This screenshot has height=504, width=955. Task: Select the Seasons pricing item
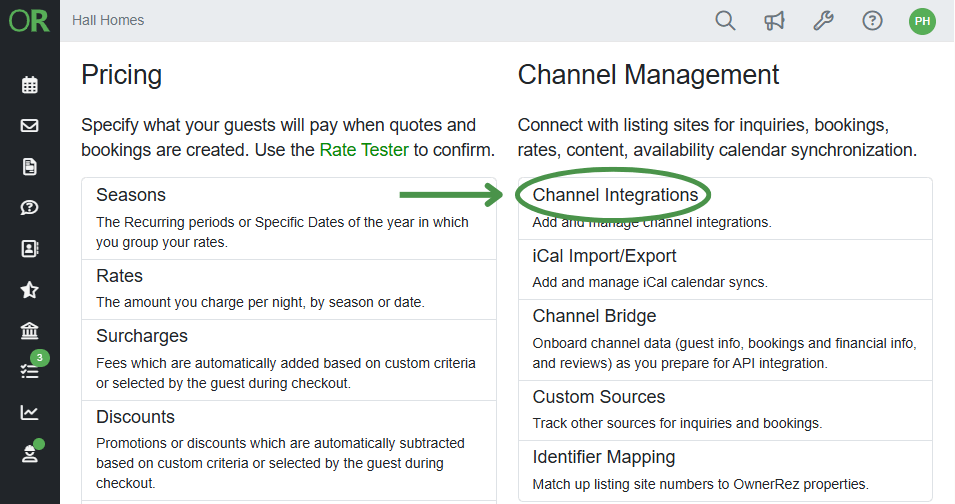point(131,195)
